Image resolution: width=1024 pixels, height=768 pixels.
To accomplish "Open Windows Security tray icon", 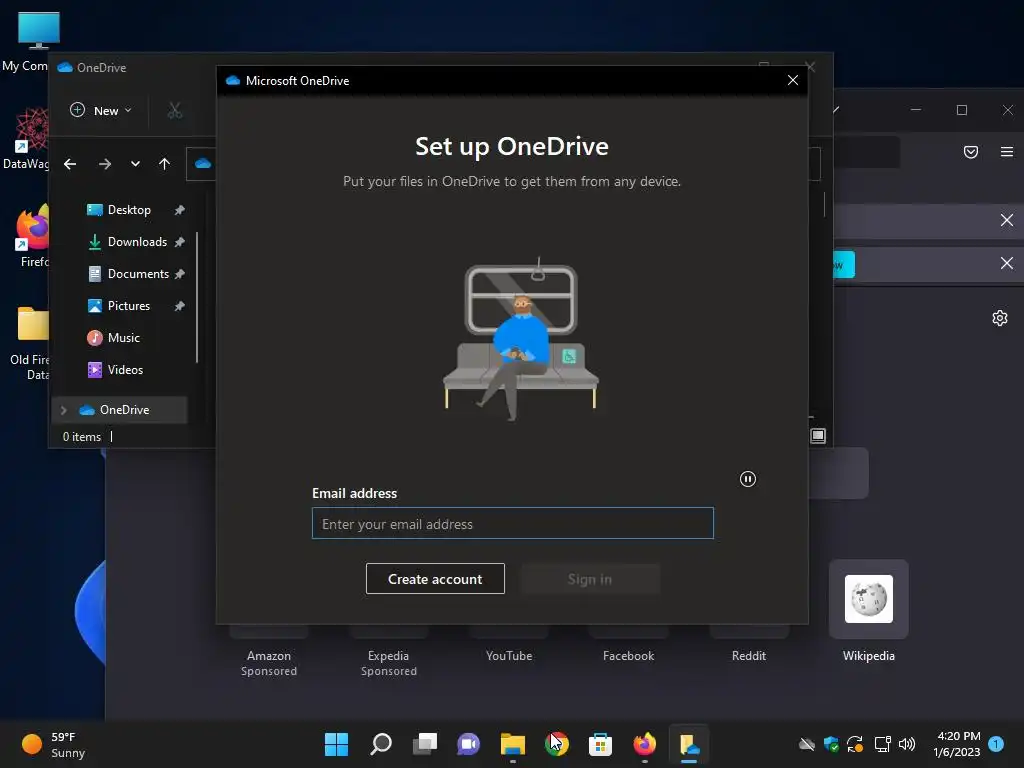I will coord(831,744).
